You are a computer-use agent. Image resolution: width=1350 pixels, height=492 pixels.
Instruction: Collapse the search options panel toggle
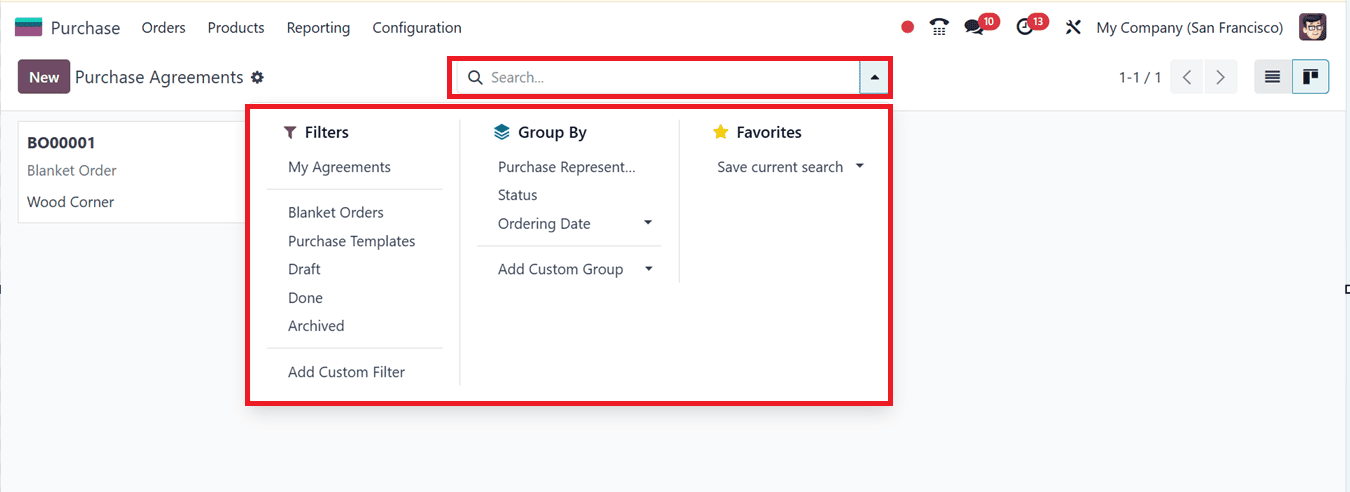pyautogui.click(x=874, y=77)
